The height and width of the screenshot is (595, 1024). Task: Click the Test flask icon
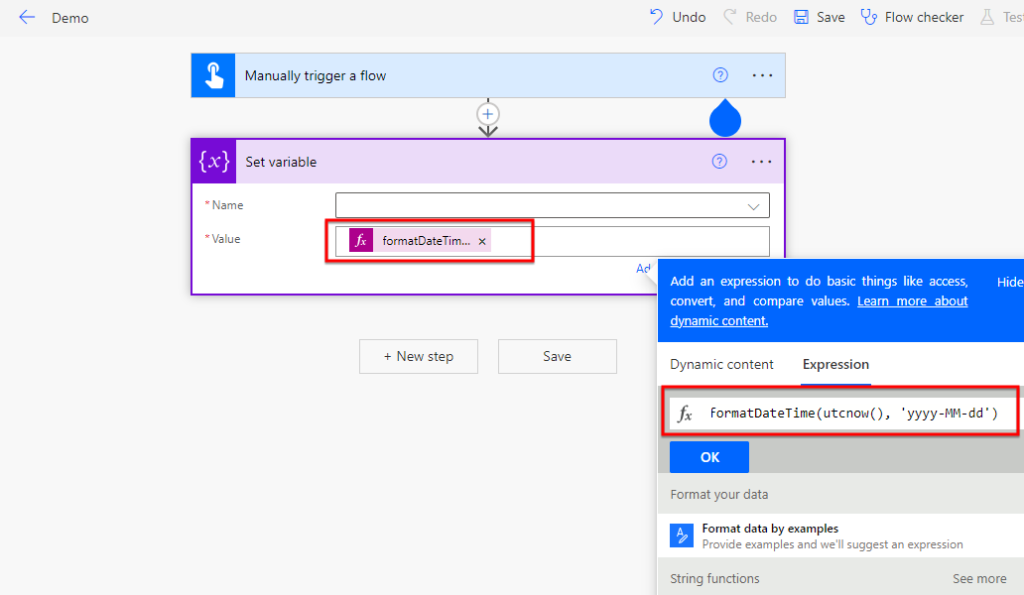[987, 17]
